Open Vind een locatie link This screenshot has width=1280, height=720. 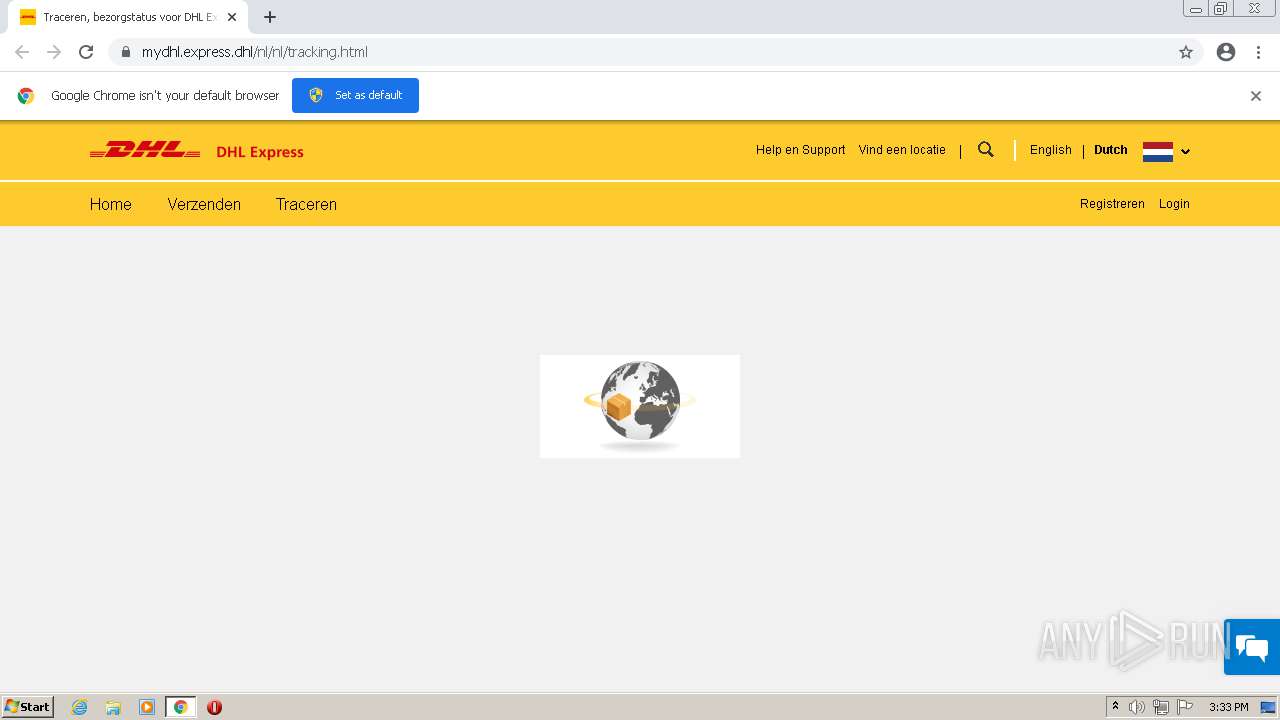902,150
